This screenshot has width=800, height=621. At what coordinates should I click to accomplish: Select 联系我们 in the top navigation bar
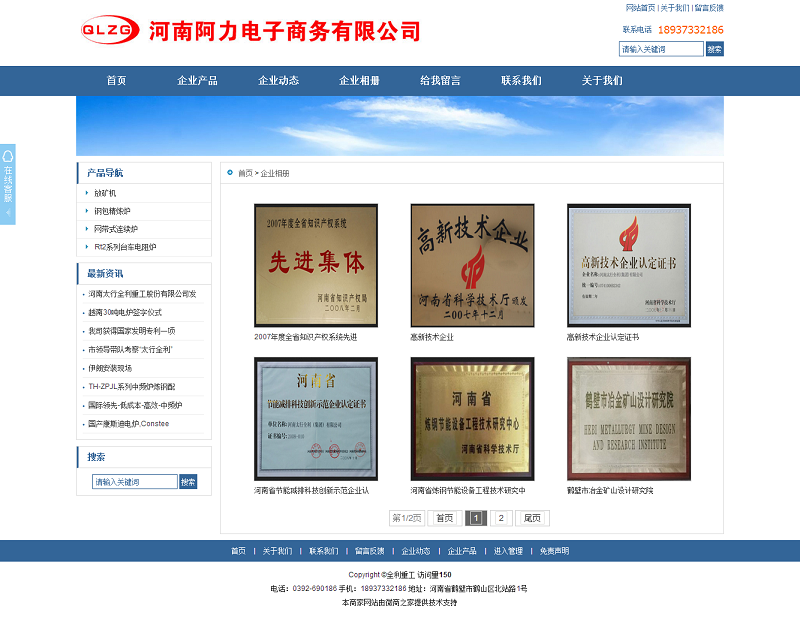(521, 81)
